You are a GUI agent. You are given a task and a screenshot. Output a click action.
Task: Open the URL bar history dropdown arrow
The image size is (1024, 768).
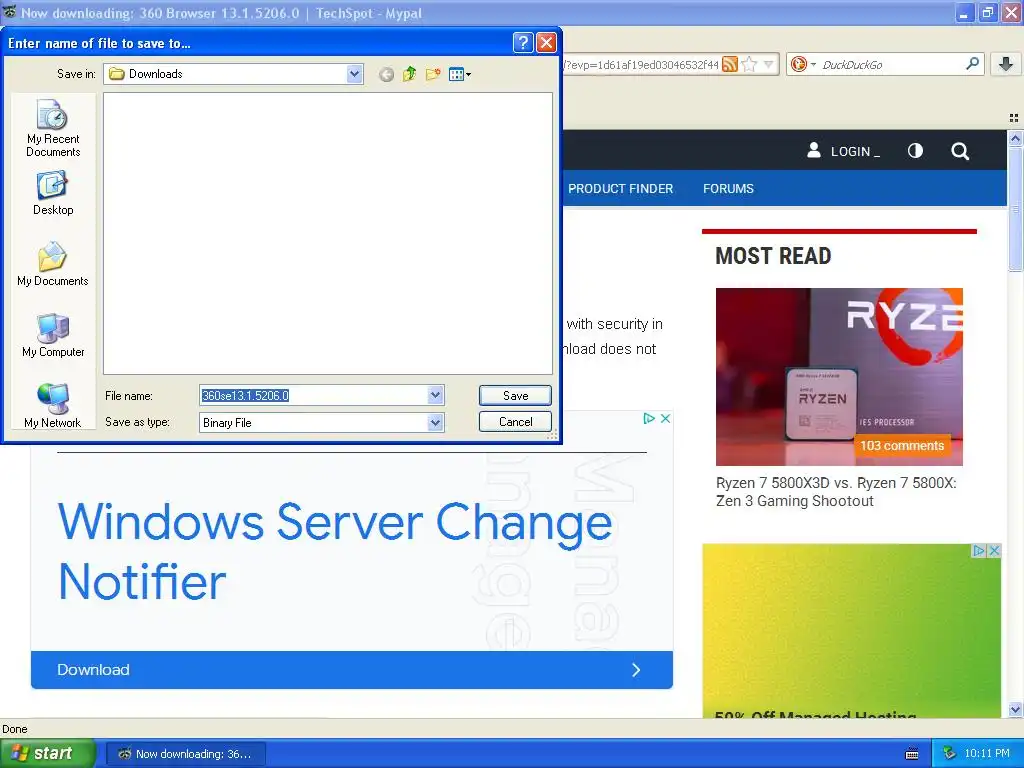pyautogui.click(x=769, y=64)
